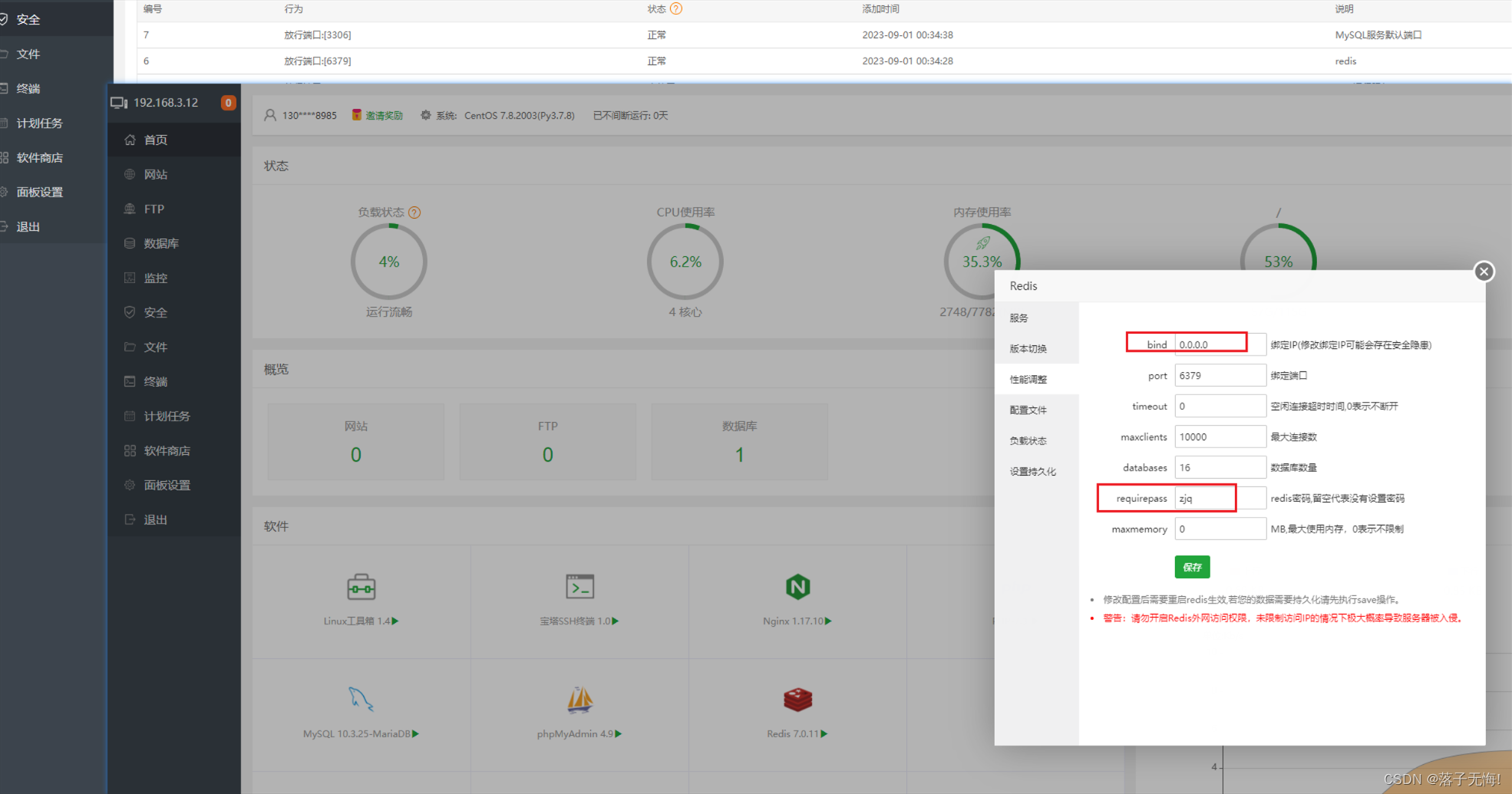Viewport: 1512px width, 794px height.
Task: Click the timeout input field
Action: coord(1220,406)
